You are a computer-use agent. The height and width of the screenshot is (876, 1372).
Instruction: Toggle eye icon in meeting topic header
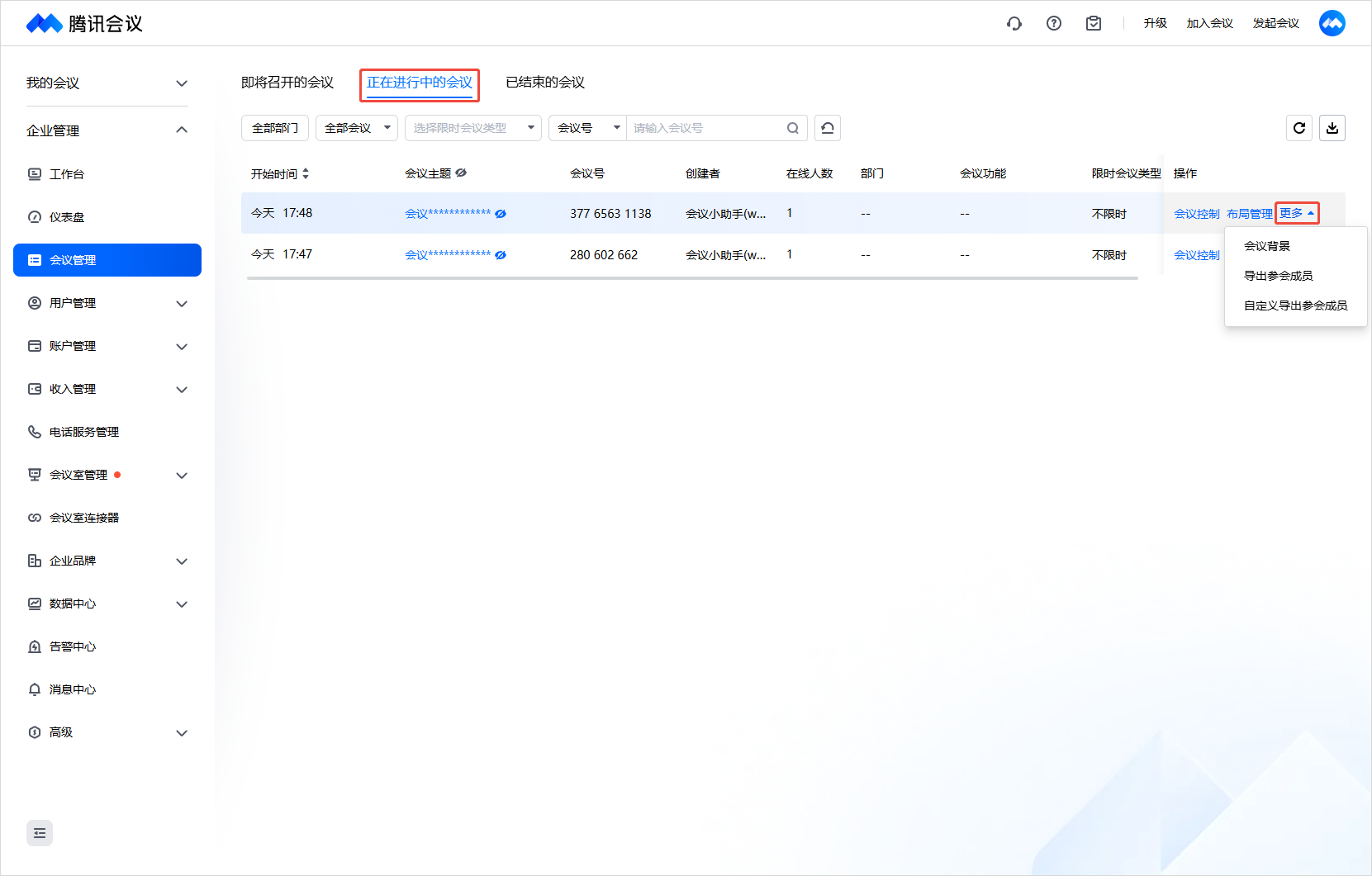[461, 173]
